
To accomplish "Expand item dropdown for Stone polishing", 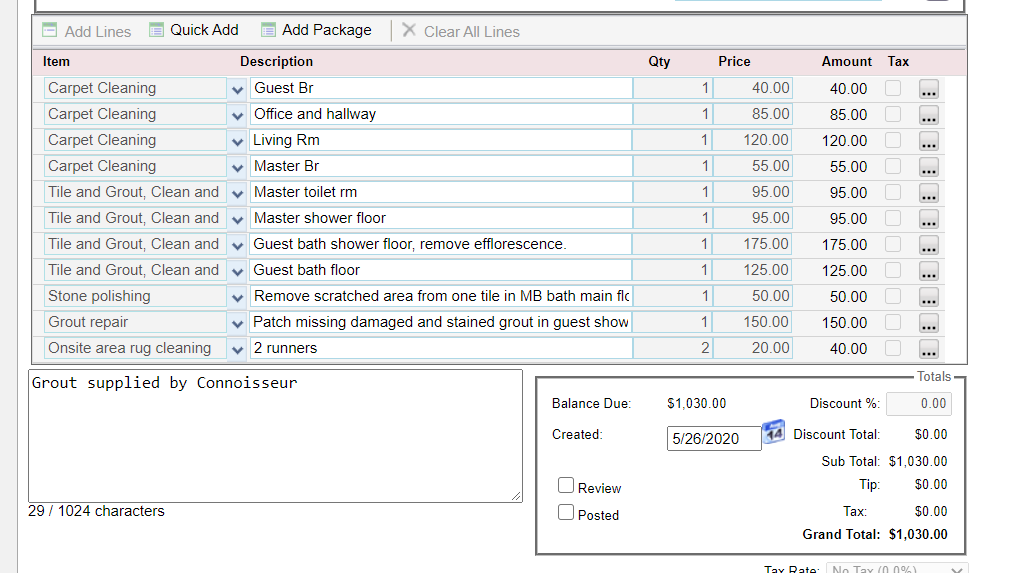I will pyautogui.click(x=237, y=297).
